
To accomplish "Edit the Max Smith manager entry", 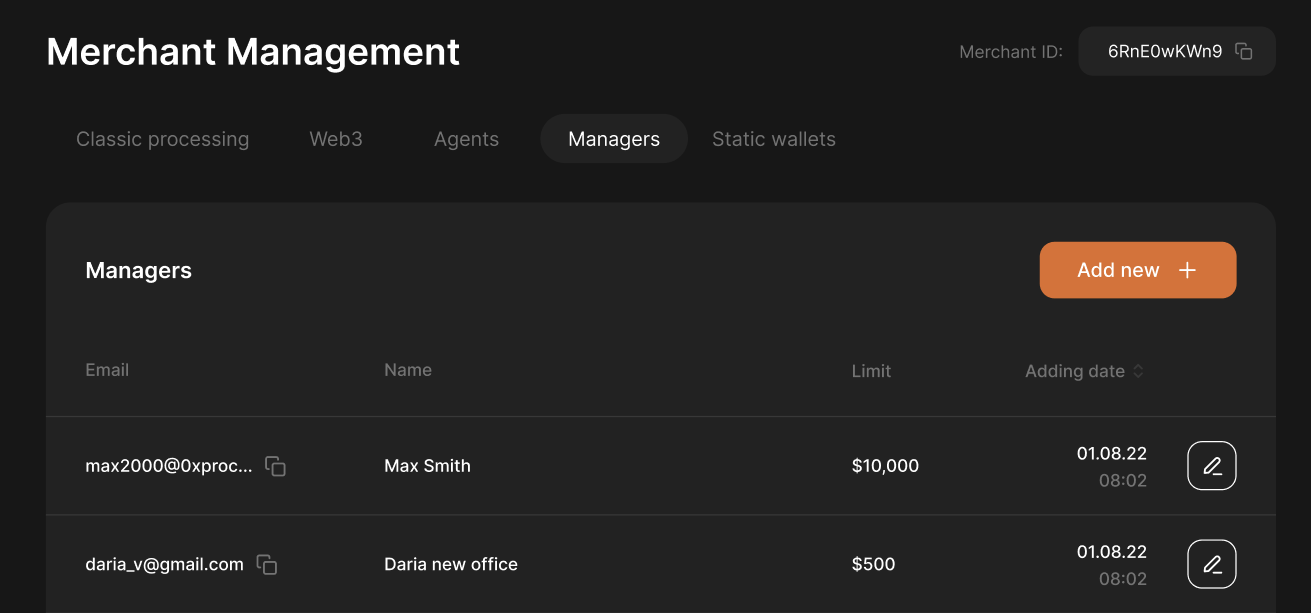I will [x=1211, y=466].
